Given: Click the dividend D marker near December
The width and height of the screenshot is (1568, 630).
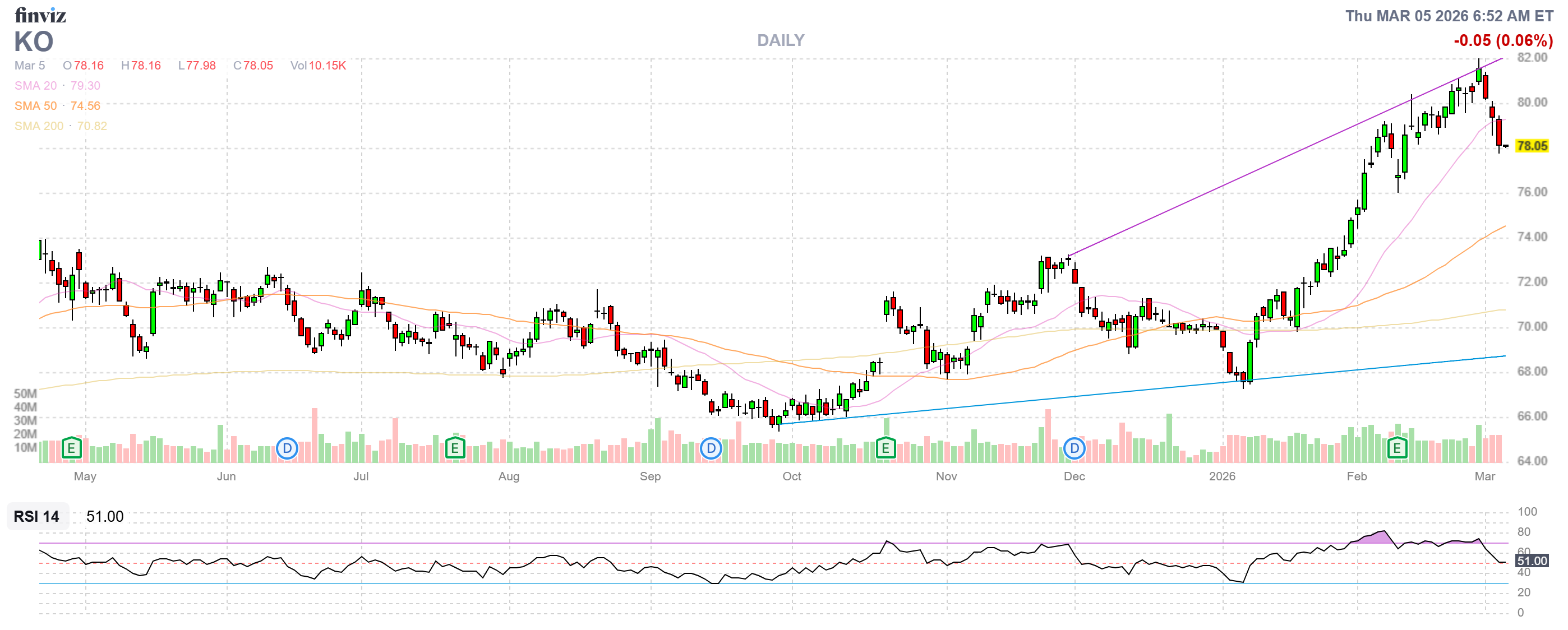Looking at the screenshot, I should [1074, 449].
